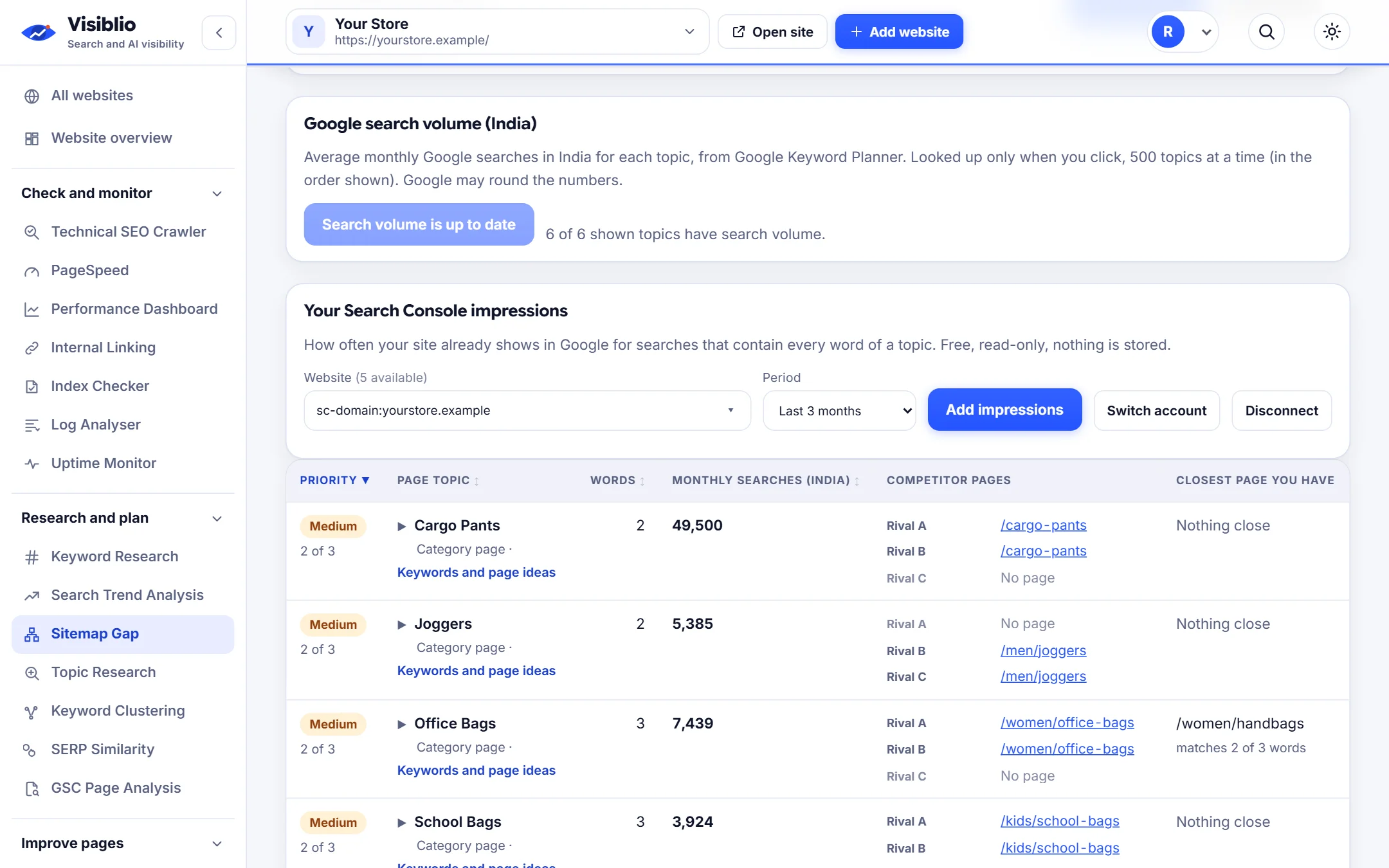Screen dimensions: 1389x868
Task: Open the Website sc-domain dropdown
Action: coord(527,410)
